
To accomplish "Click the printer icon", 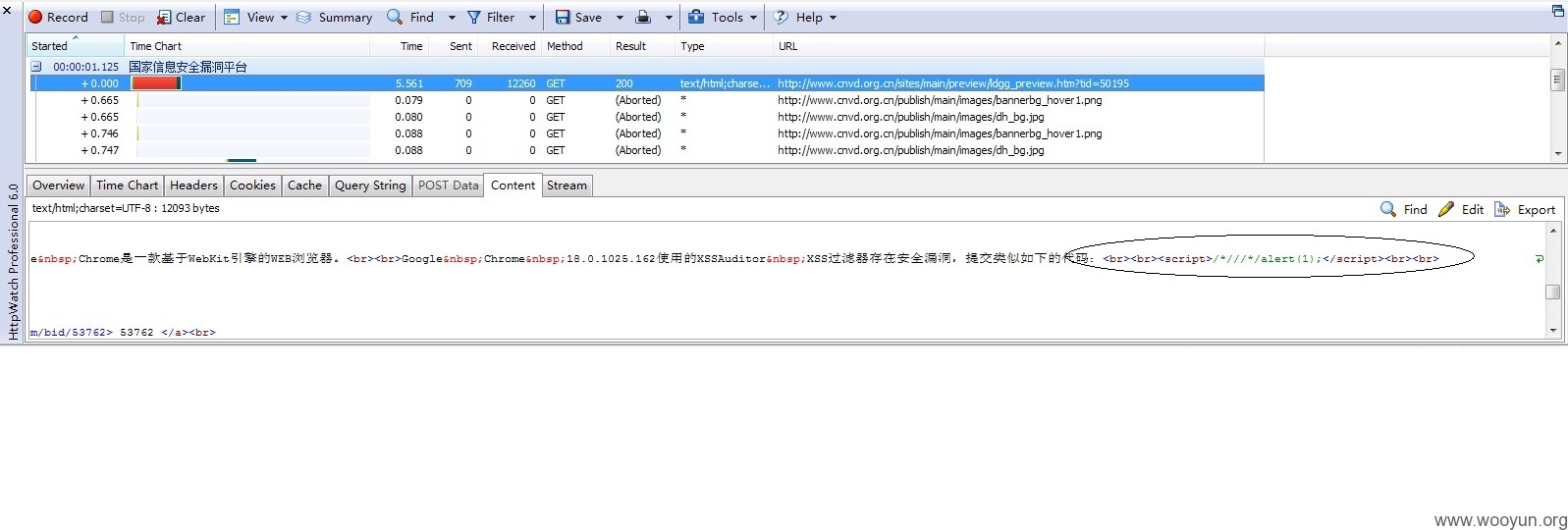I will 643,17.
